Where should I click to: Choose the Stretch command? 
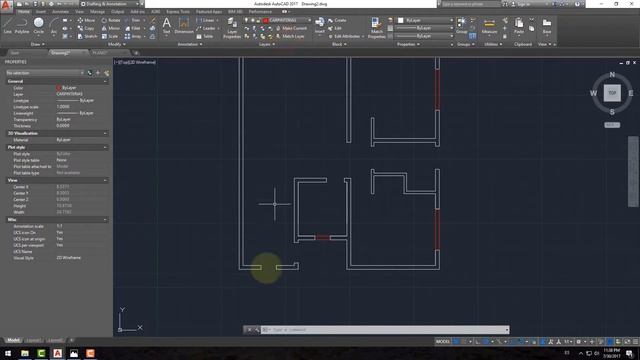tap(87, 36)
